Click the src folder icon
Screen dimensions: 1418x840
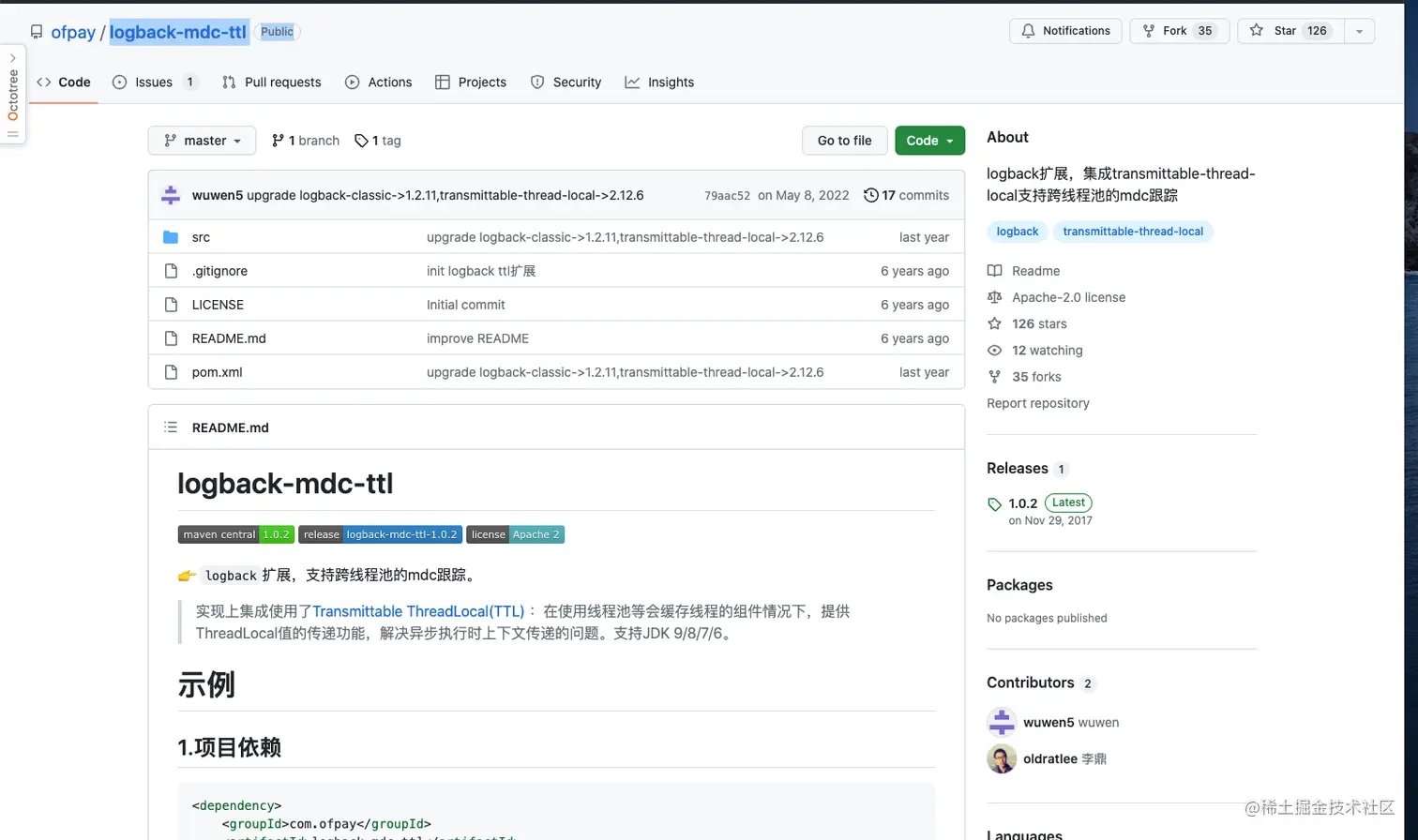(x=171, y=237)
